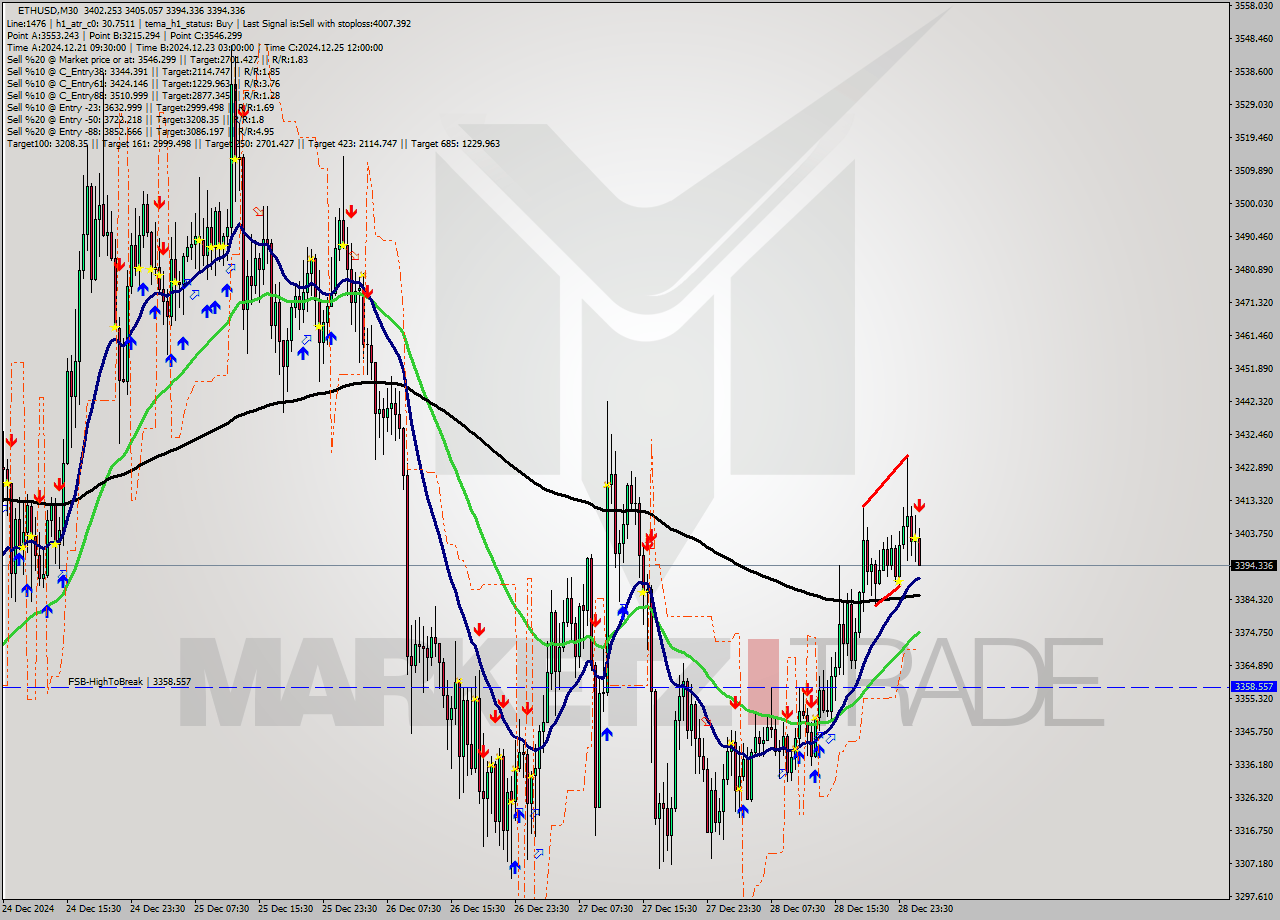
Task: Click the 'Time A:2024.12.21 09:30:00' text
Action: [x=66, y=47]
